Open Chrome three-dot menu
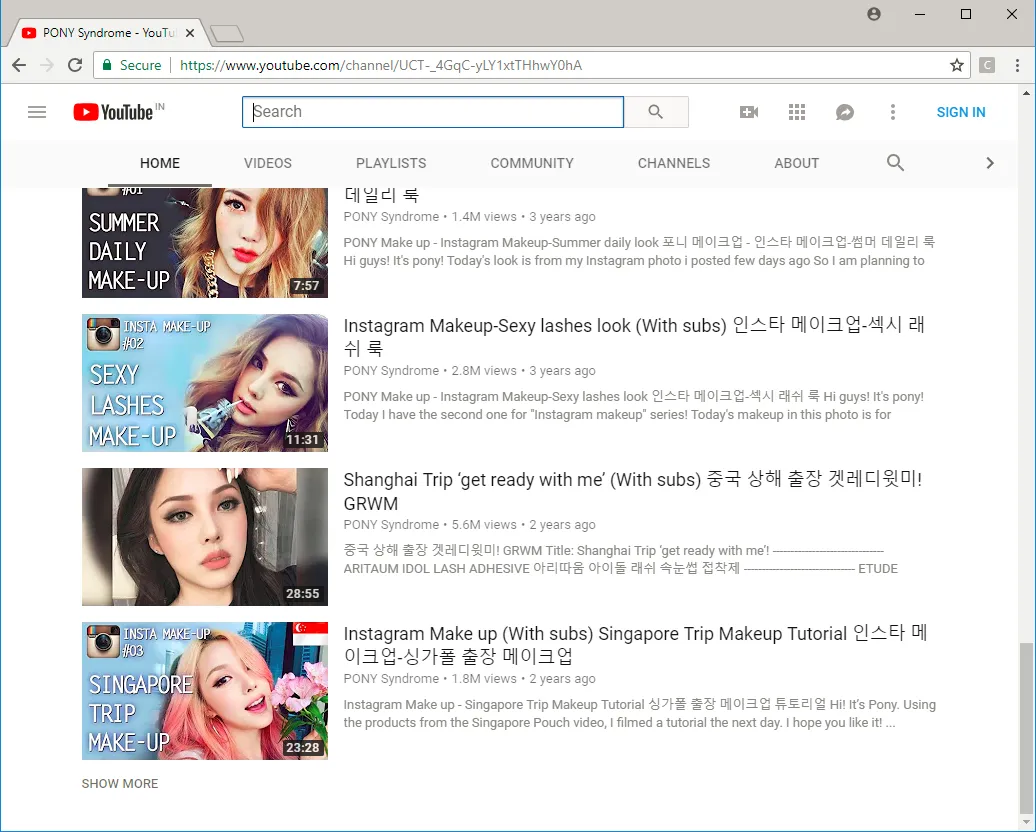Screen dimensions: 1036x832 pyautogui.click(x=1017, y=65)
